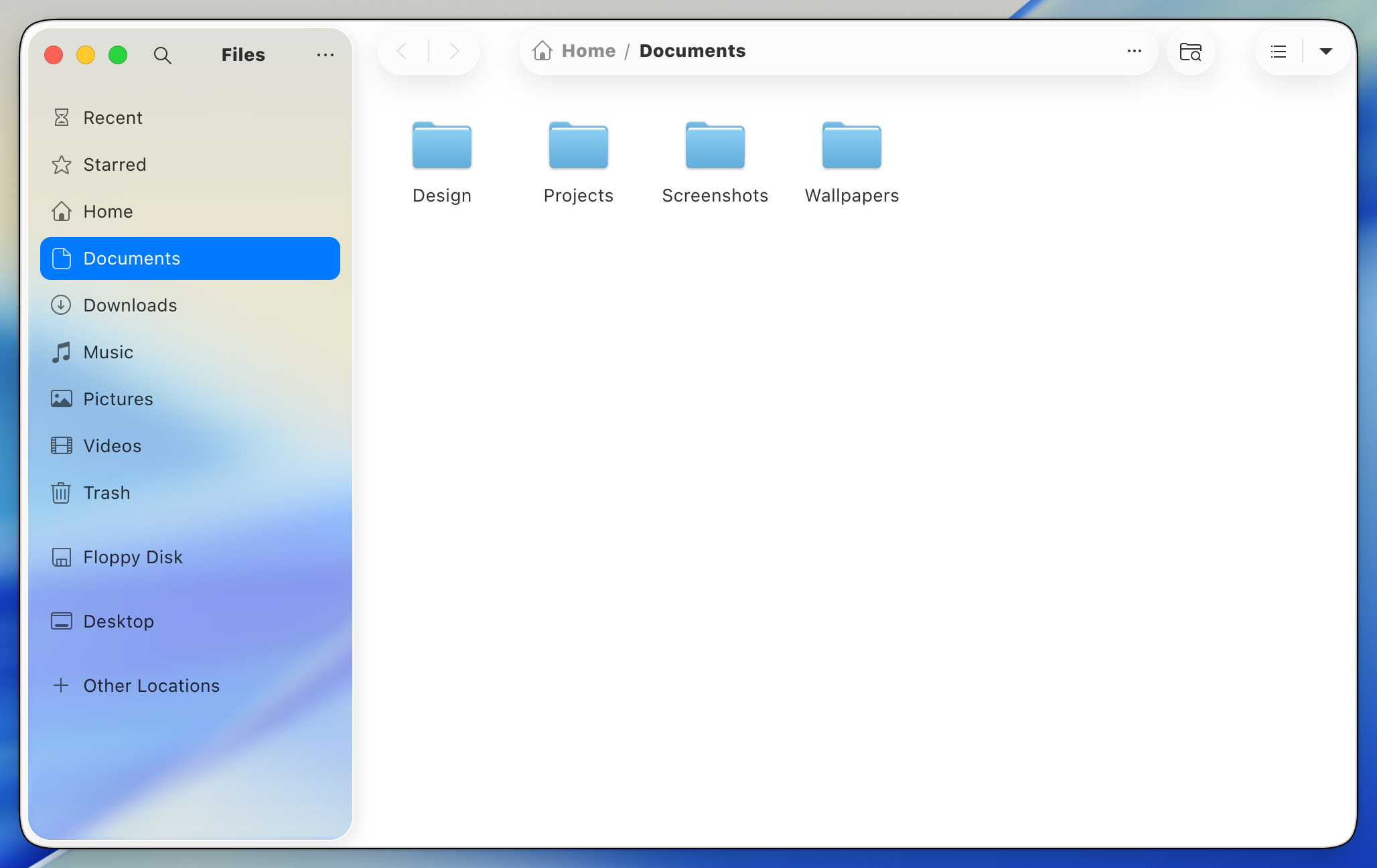
Task: Open the view options dropdown arrow
Action: pos(1325,51)
